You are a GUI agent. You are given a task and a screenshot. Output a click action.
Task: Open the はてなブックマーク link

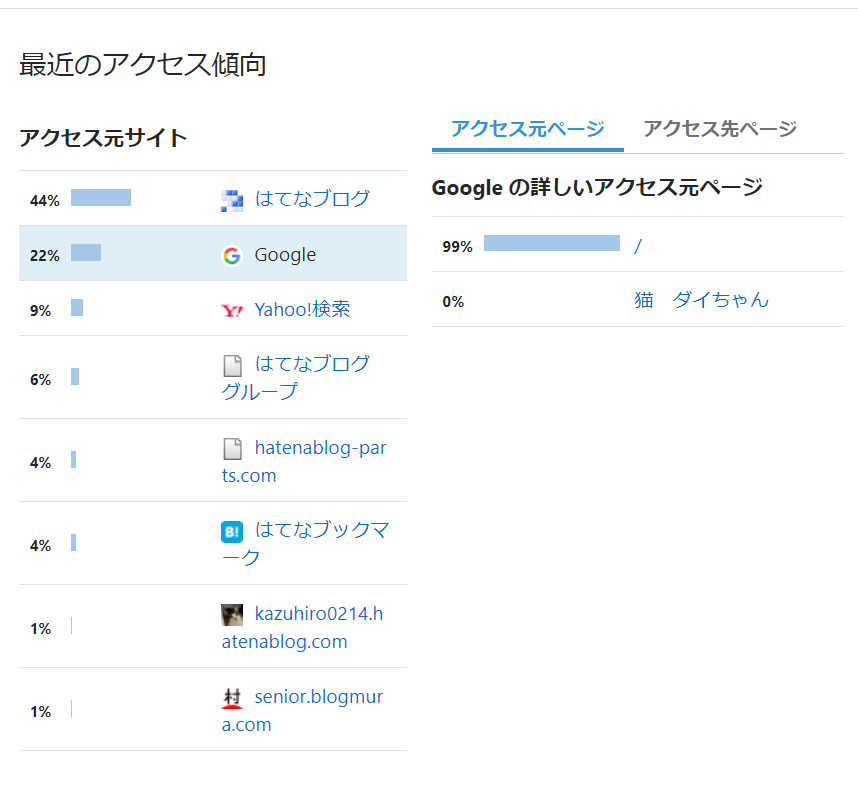305,543
